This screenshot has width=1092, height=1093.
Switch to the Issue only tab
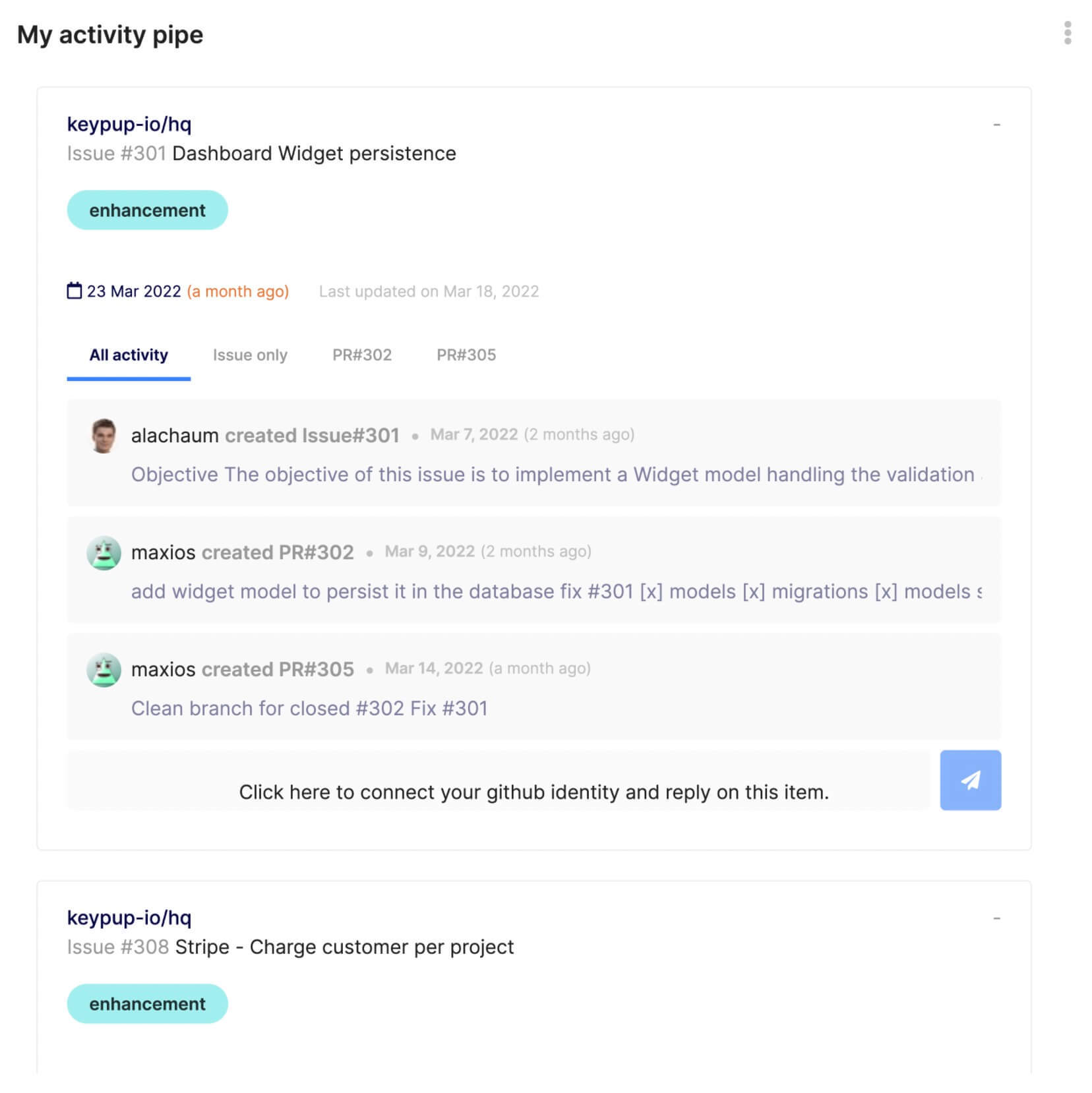coord(250,355)
